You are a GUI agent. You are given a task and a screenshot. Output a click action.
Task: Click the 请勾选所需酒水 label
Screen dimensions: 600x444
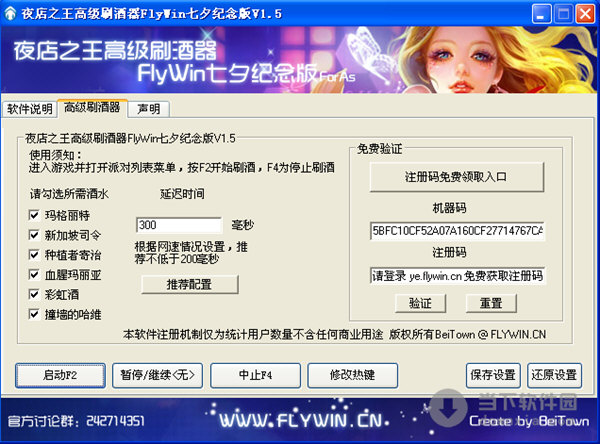point(69,194)
